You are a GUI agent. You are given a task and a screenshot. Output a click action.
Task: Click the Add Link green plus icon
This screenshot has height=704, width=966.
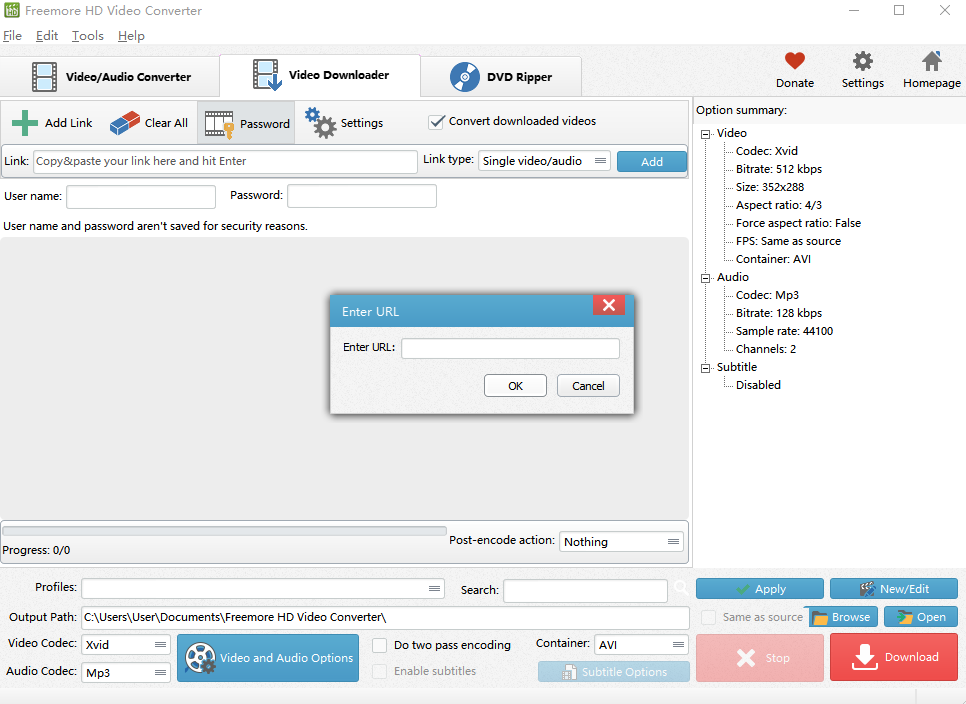point(25,123)
